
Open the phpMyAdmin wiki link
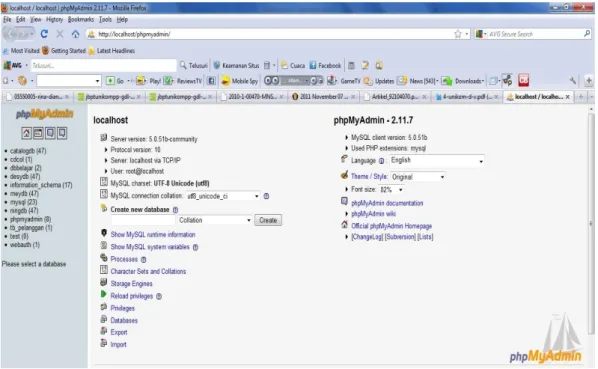coord(373,214)
